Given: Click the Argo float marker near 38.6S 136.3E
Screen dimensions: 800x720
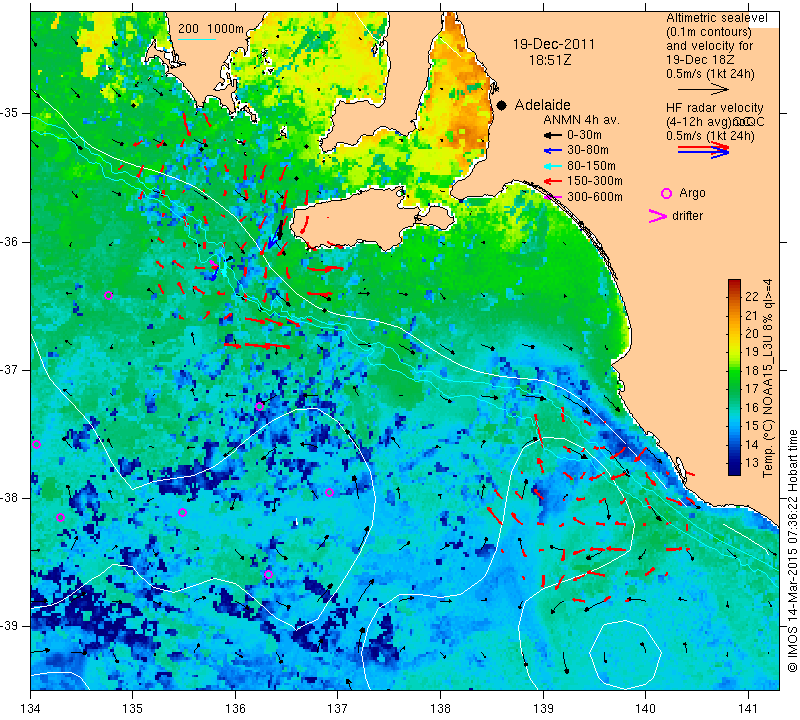Looking at the screenshot, I should (x=268, y=575).
